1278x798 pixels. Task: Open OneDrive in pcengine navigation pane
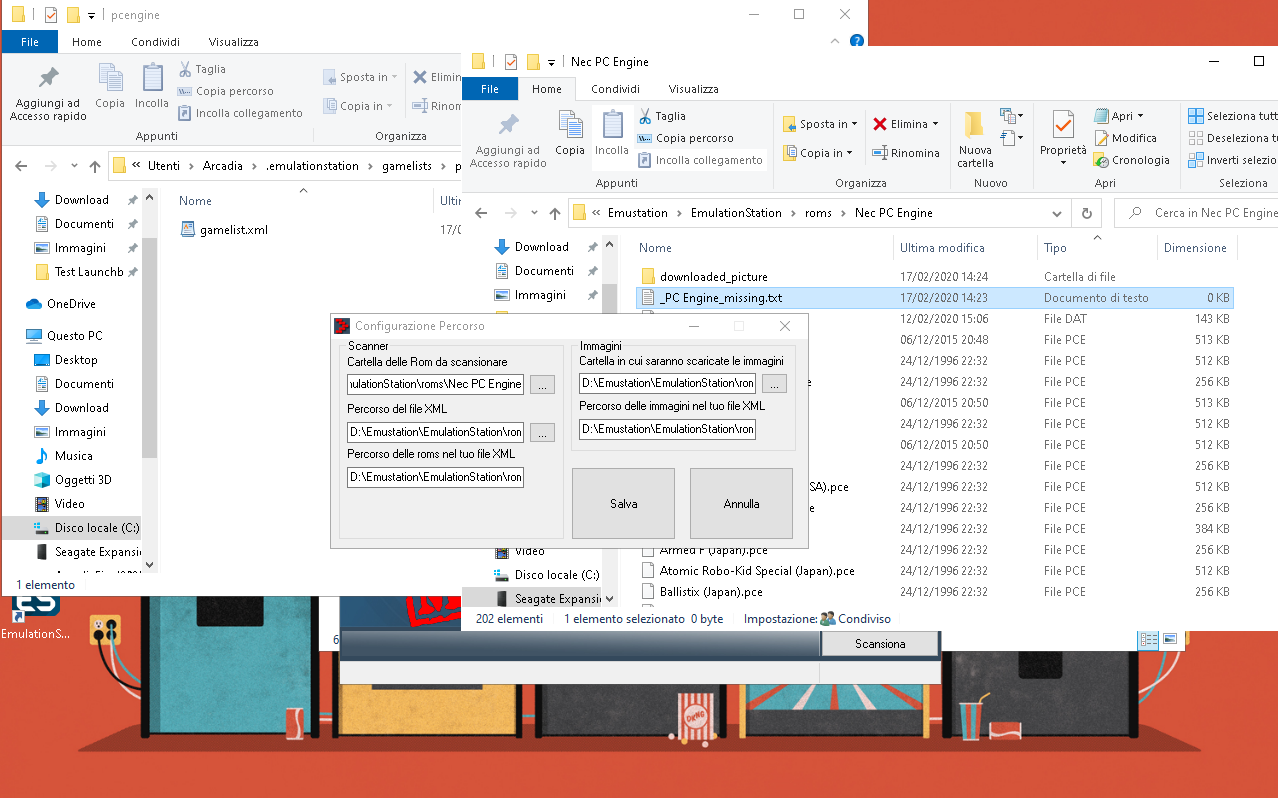(x=71, y=304)
